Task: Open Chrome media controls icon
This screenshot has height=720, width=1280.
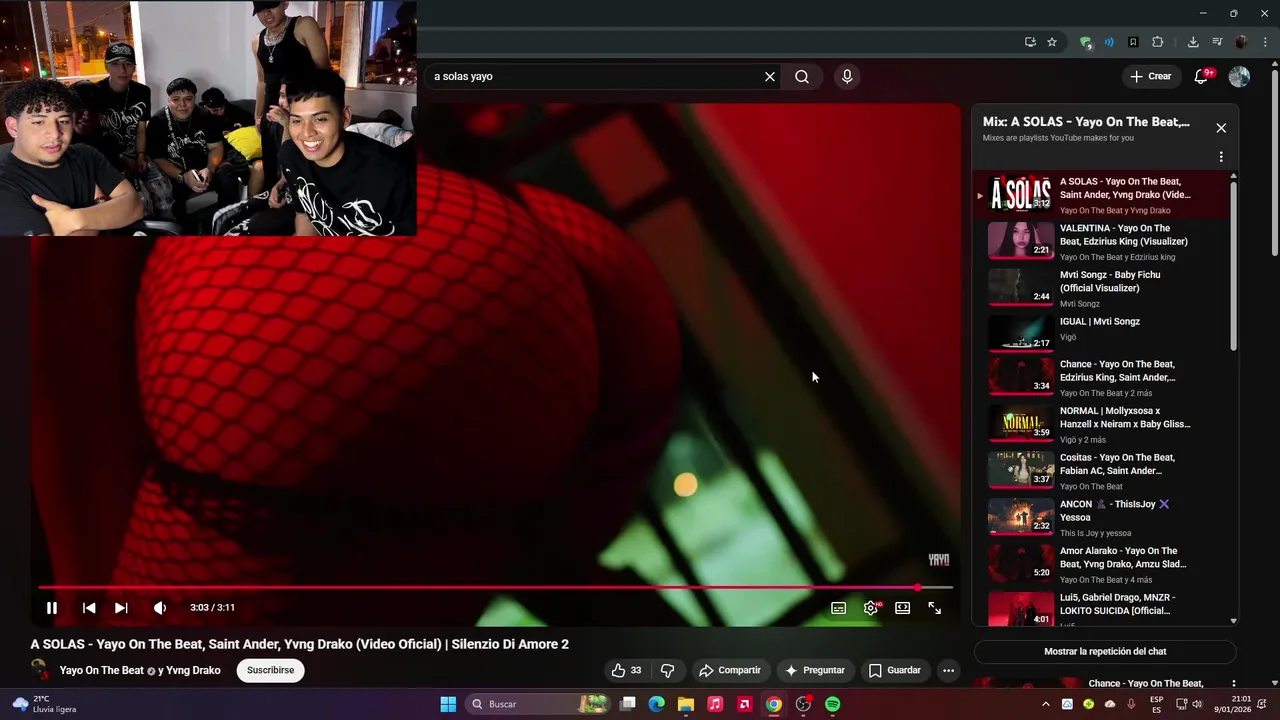Action: (x=1217, y=42)
